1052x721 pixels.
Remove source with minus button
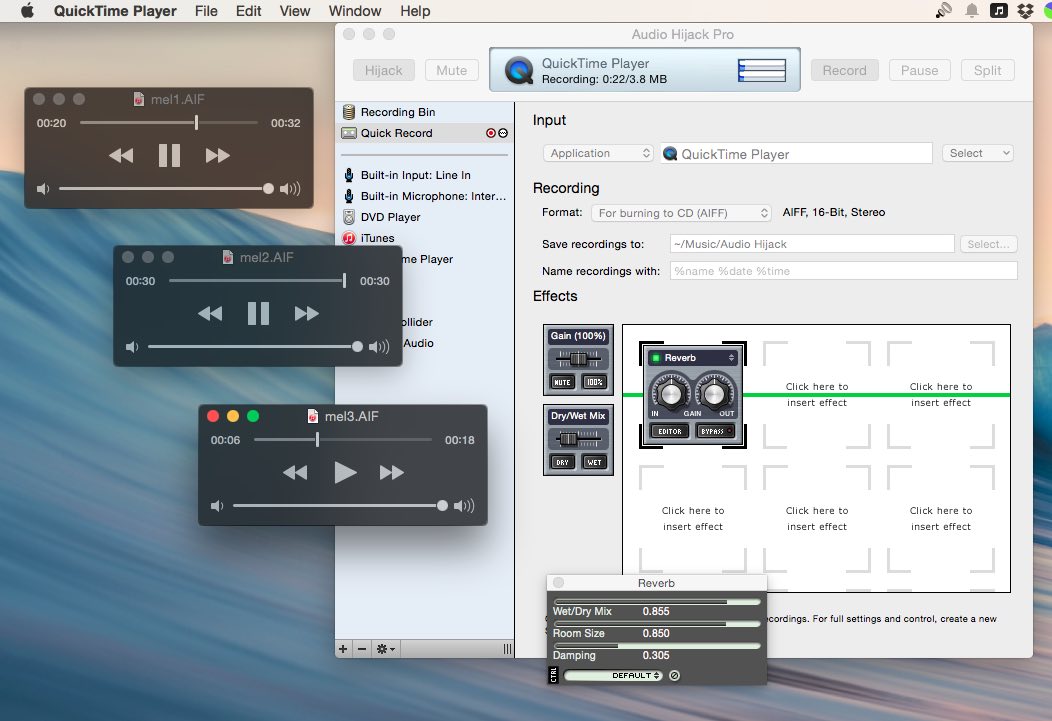[x=362, y=649]
